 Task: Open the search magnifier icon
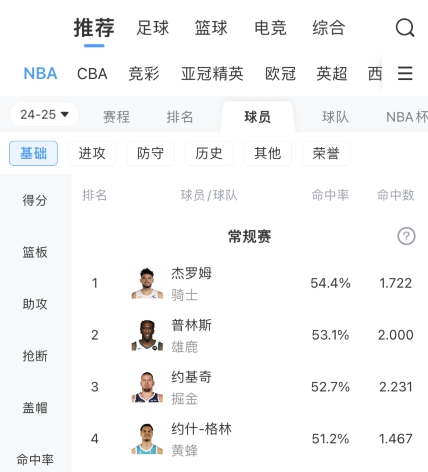405,28
